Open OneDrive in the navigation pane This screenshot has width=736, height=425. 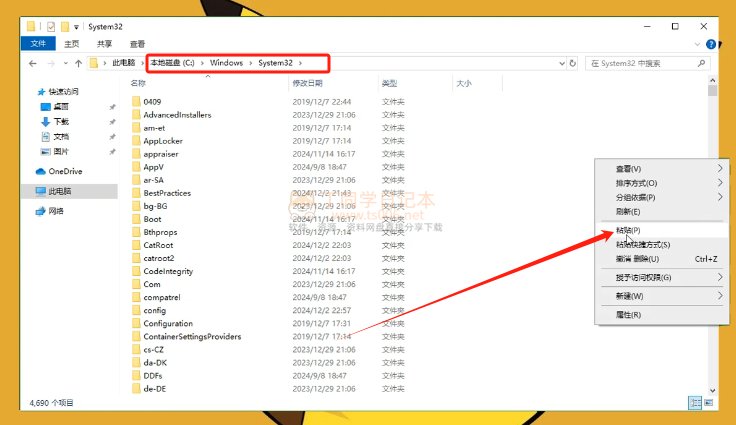[x=65, y=171]
